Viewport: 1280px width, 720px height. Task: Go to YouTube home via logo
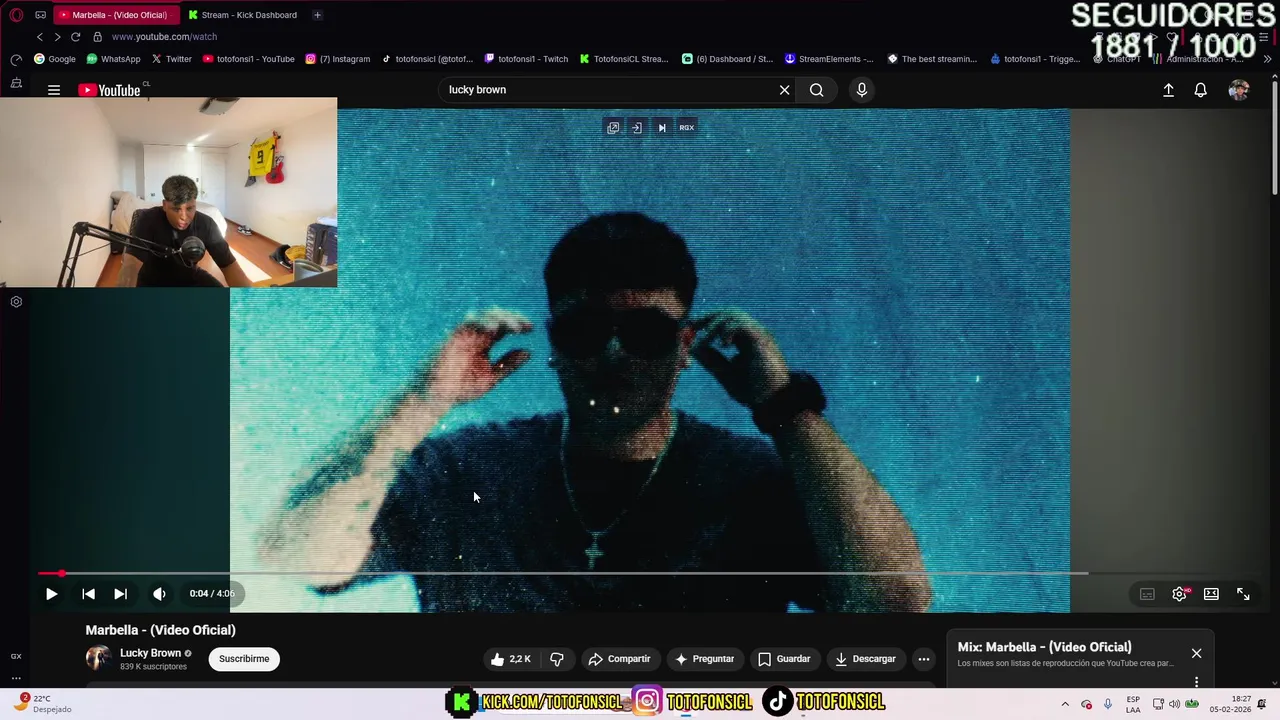(110, 90)
